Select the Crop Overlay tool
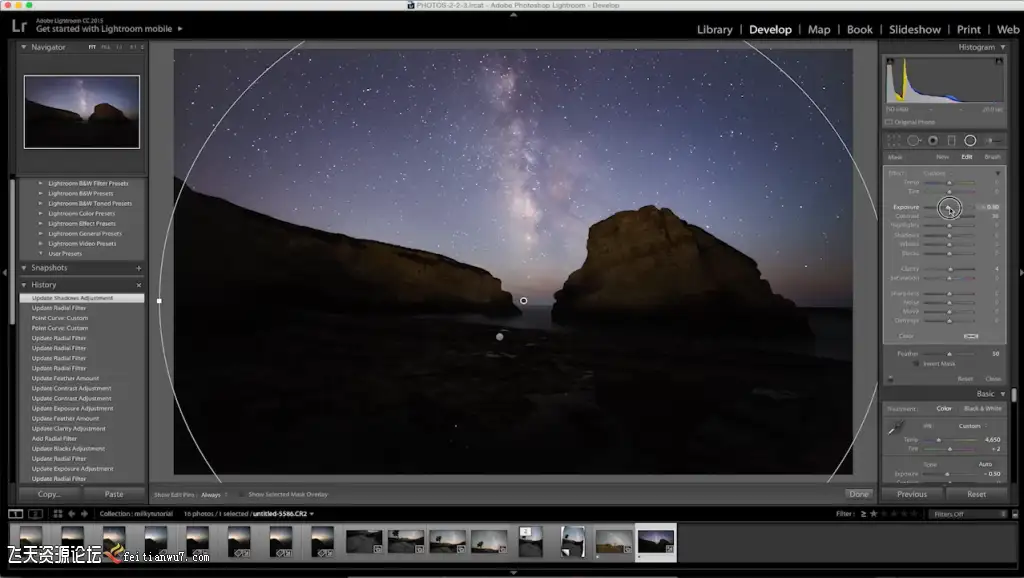The width and height of the screenshot is (1024, 578). coord(894,140)
